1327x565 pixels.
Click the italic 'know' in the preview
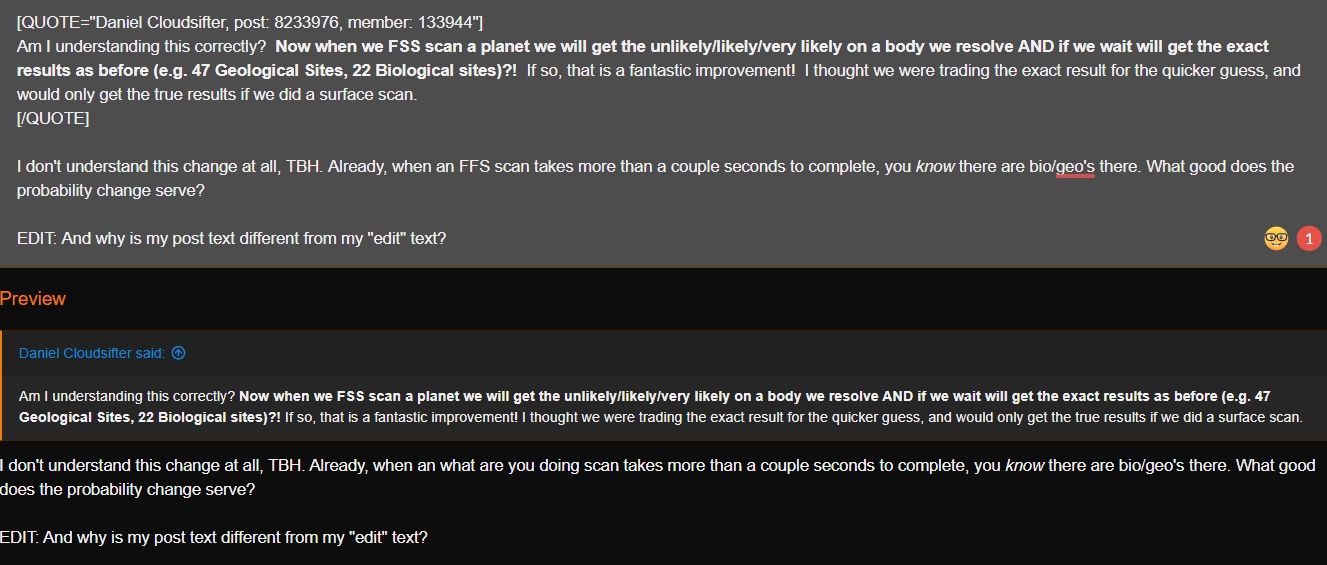pos(1024,466)
